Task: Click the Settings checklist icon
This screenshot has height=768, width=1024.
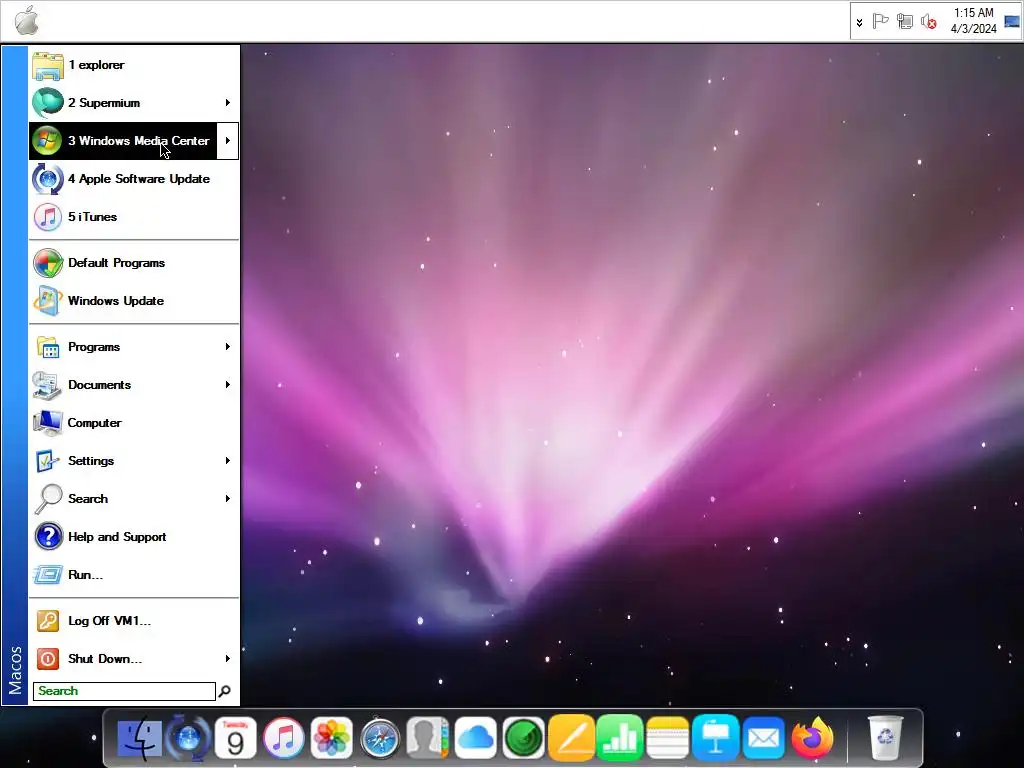Action: pyautogui.click(x=48, y=460)
